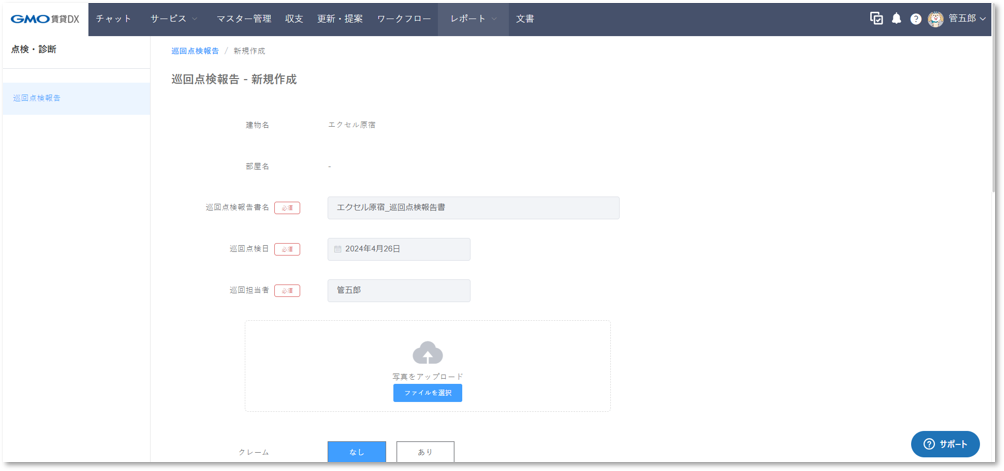This screenshot has width=1004, height=471.
Task: Click the 新規作成 breadcrumb text
Action: (249, 51)
